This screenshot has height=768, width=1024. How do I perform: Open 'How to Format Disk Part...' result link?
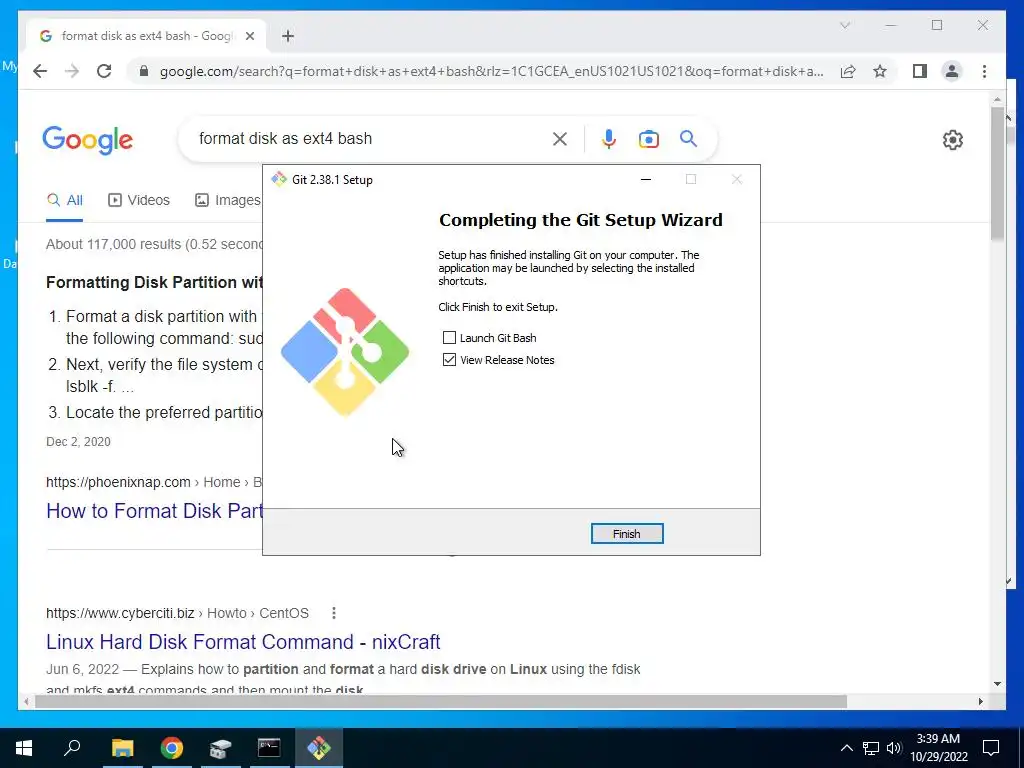coord(154,511)
